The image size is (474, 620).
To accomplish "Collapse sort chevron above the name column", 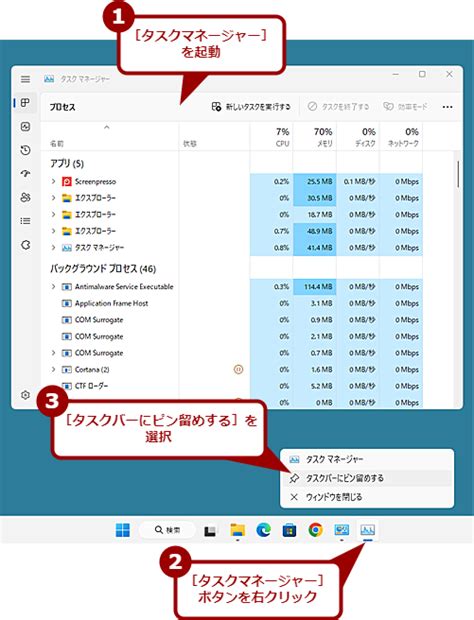I will tap(106, 127).
